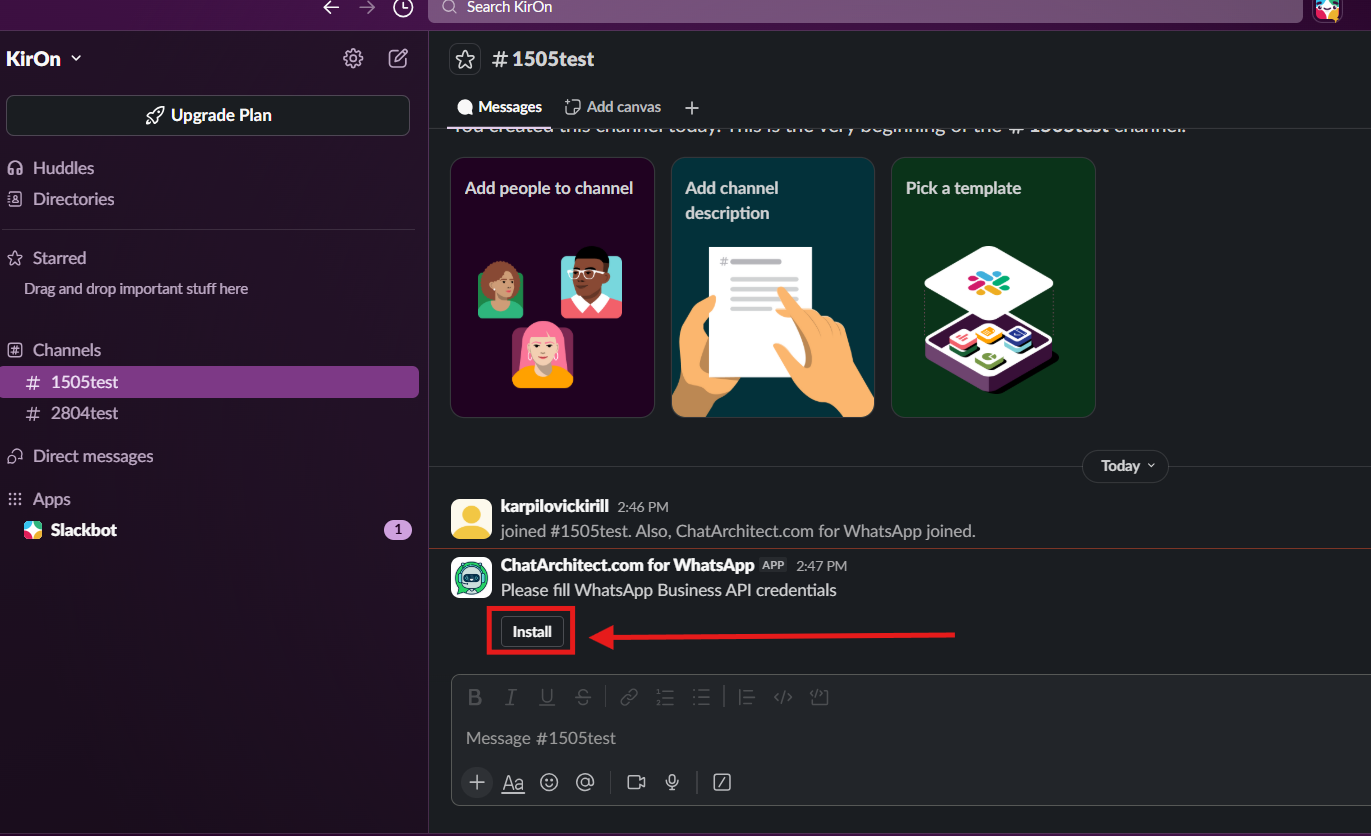This screenshot has width=1371, height=836.
Task: Add a blockquote in composer
Action: pyautogui.click(x=746, y=697)
